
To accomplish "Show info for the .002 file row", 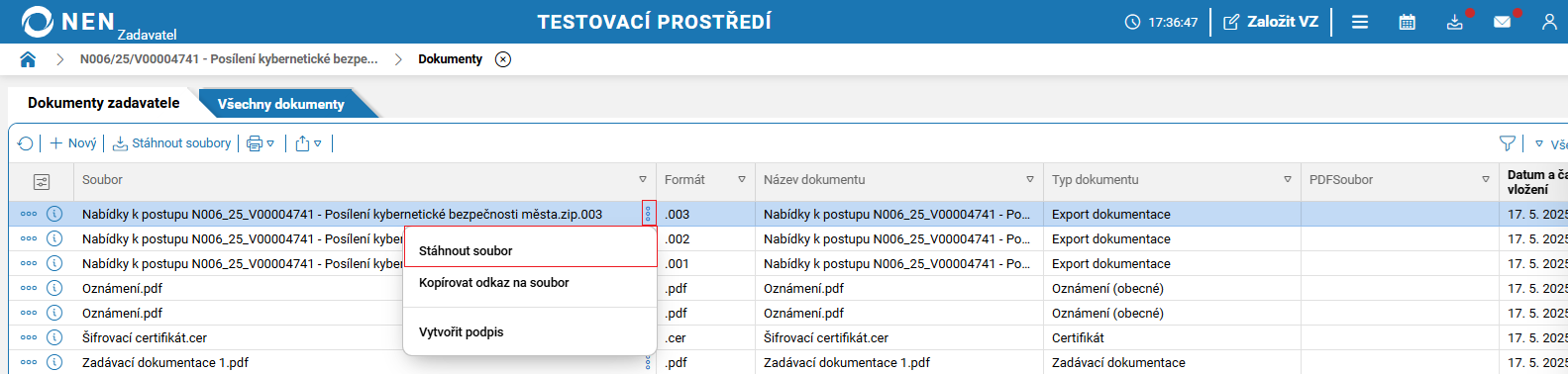I will click(55, 238).
